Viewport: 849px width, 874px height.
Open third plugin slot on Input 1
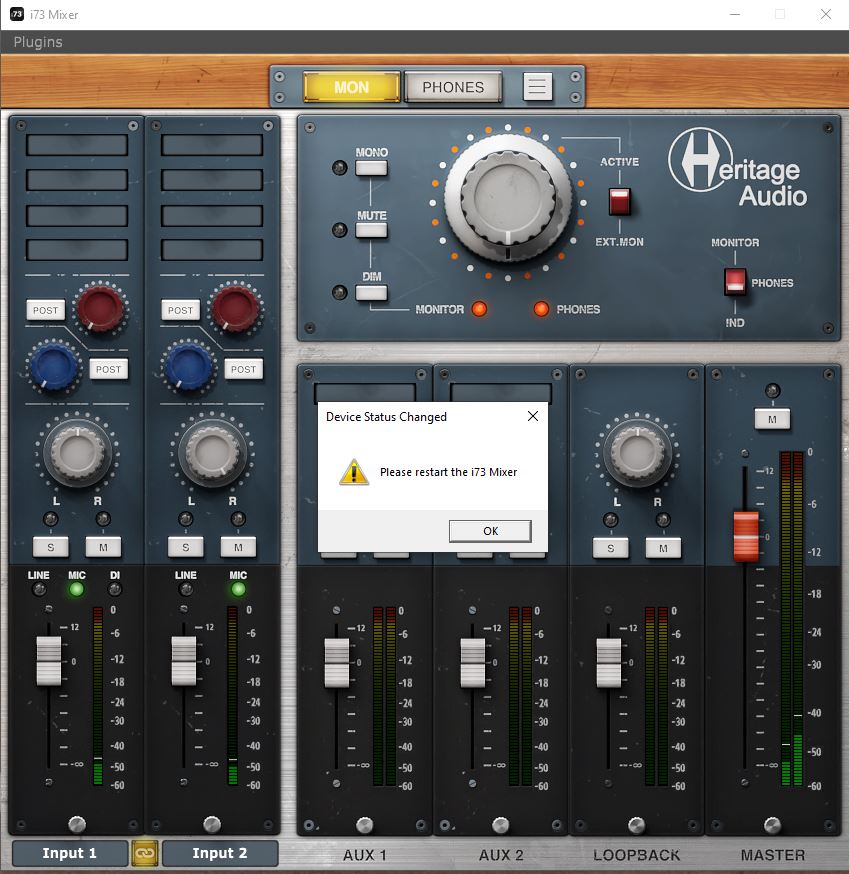point(77,216)
